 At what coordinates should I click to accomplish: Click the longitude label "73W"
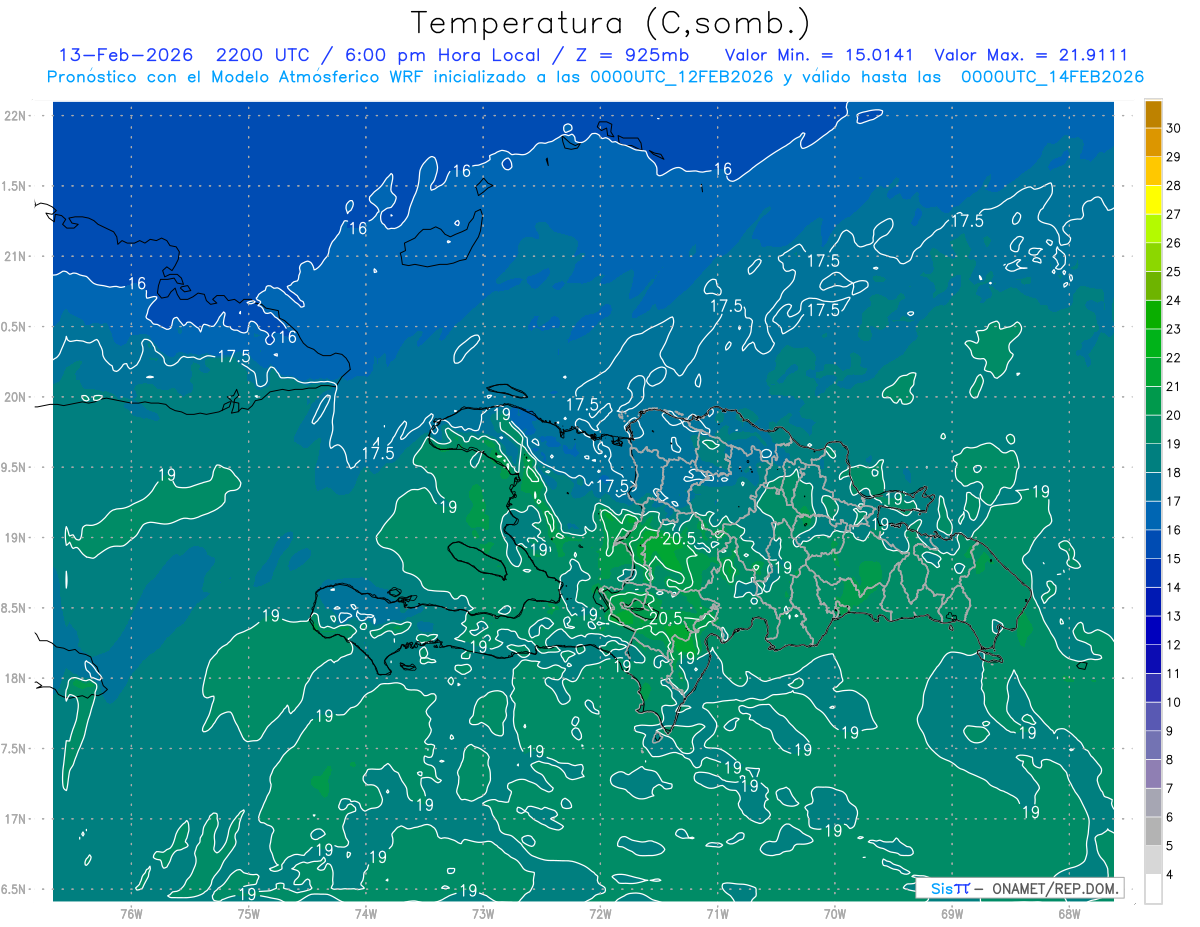483,913
